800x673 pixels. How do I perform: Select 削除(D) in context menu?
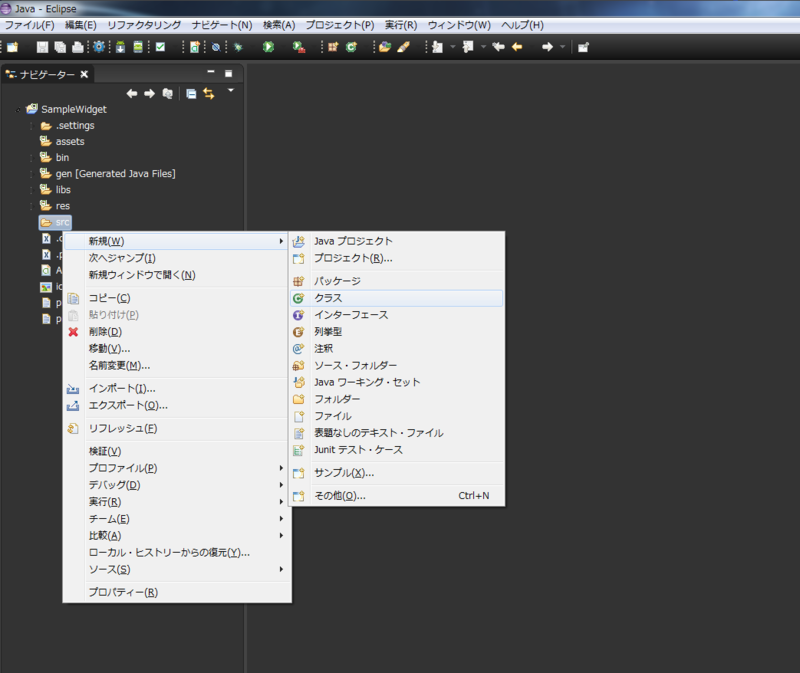[x=177, y=332]
